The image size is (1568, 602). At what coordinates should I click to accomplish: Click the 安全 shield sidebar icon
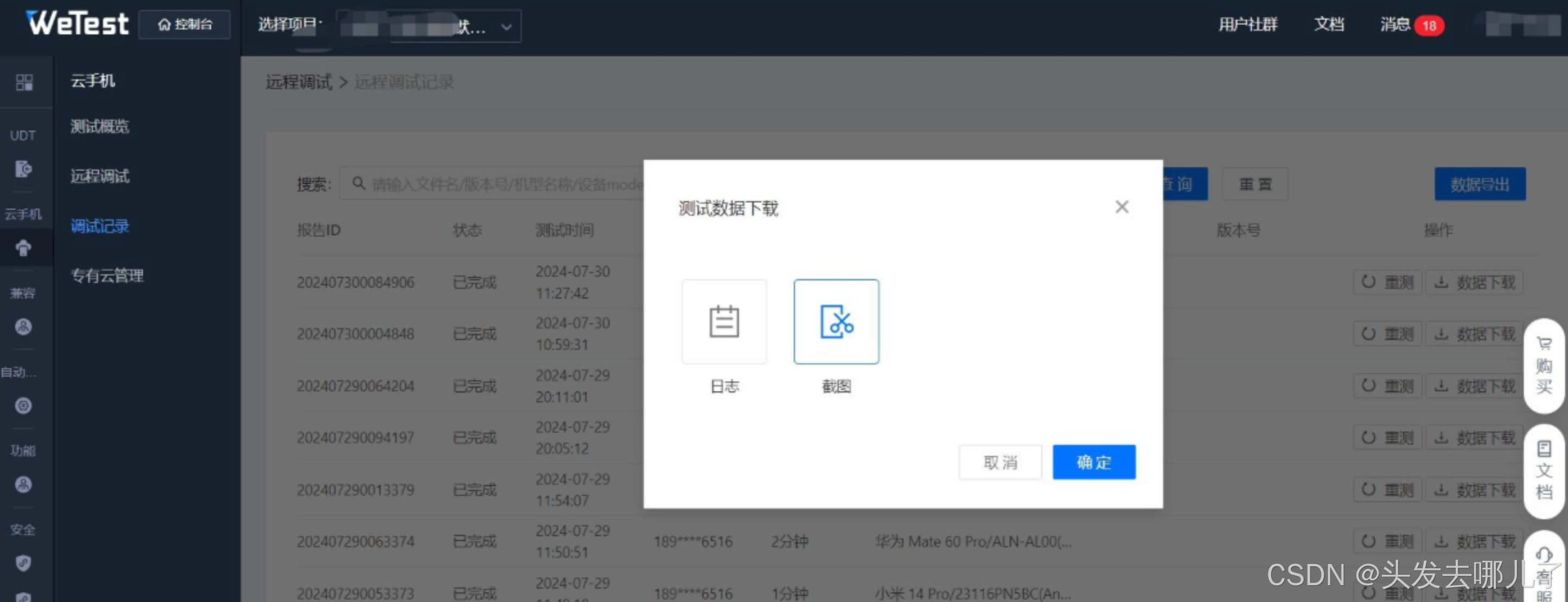pos(23,562)
